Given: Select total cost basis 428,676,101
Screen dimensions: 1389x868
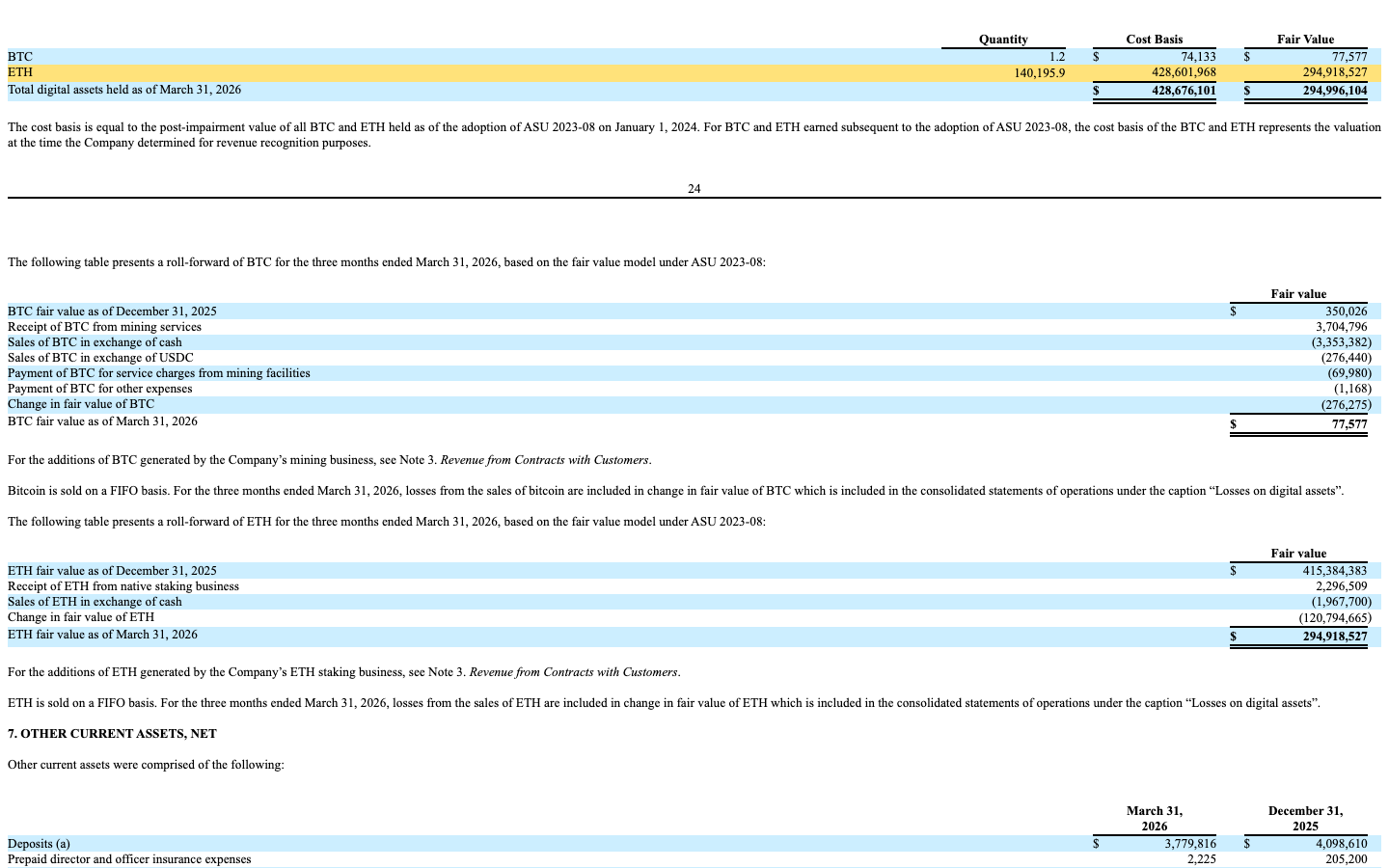Looking at the screenshot, I should coord(1185,90).
